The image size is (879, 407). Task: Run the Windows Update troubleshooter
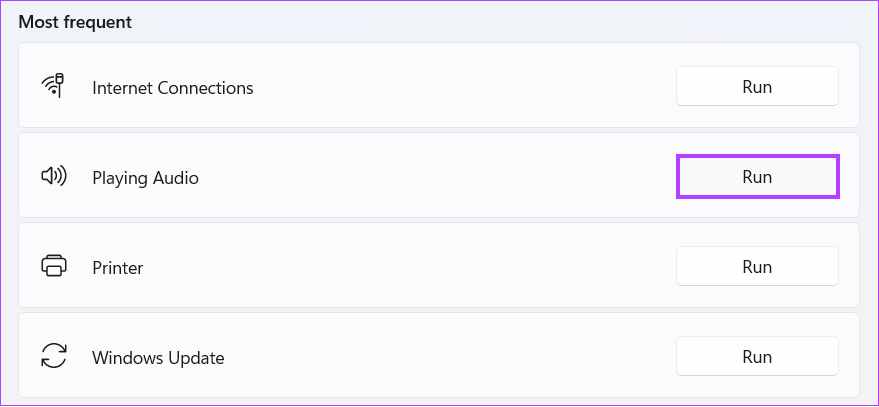pos(757,356)
